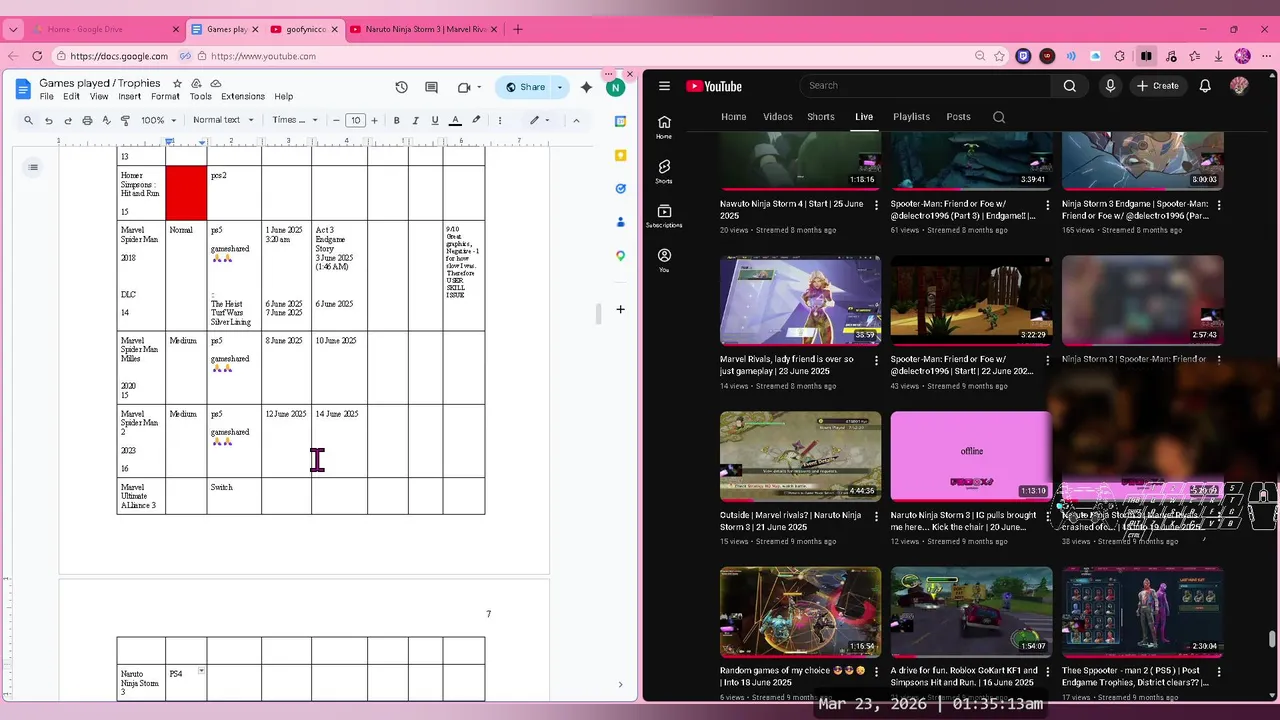Open the Times font dropdown

point(295,120)
